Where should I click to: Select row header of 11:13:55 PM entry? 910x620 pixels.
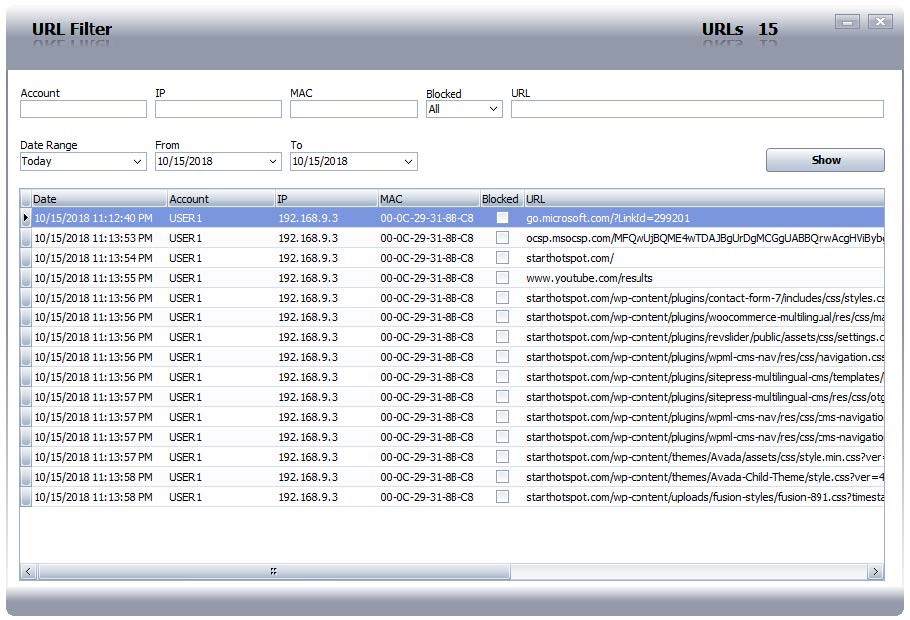coord(26,277)
